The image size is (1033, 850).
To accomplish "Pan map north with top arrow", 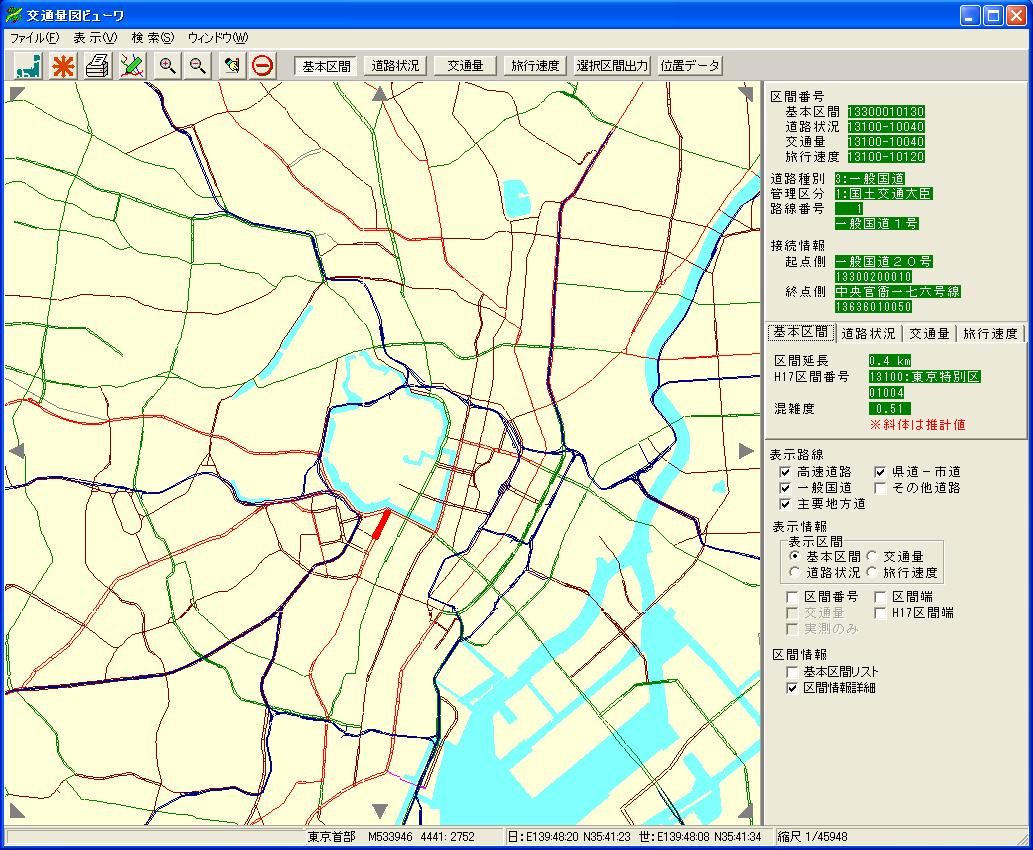I will tap(380, 94).
